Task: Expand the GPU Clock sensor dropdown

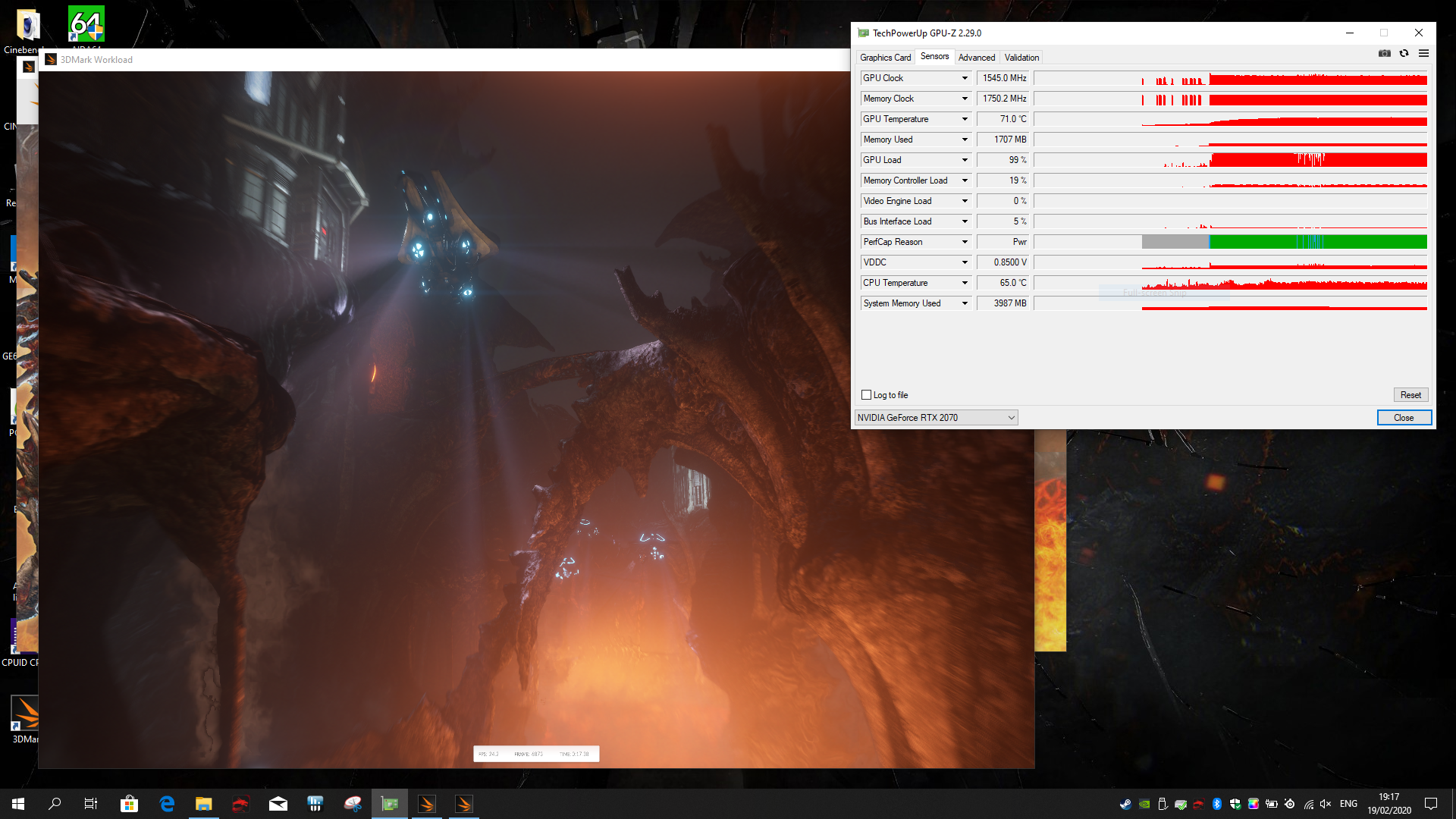Action: click(x=965, y=78)
